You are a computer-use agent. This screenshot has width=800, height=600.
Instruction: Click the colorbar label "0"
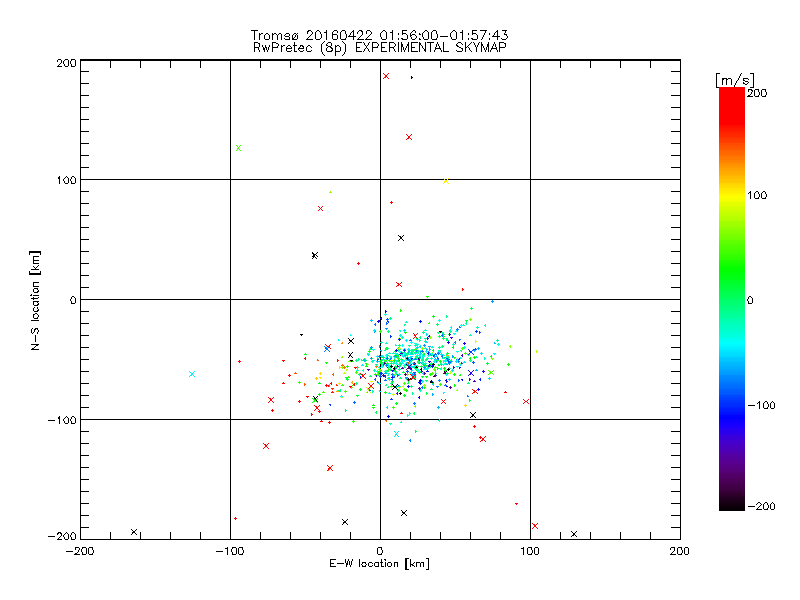750,300
